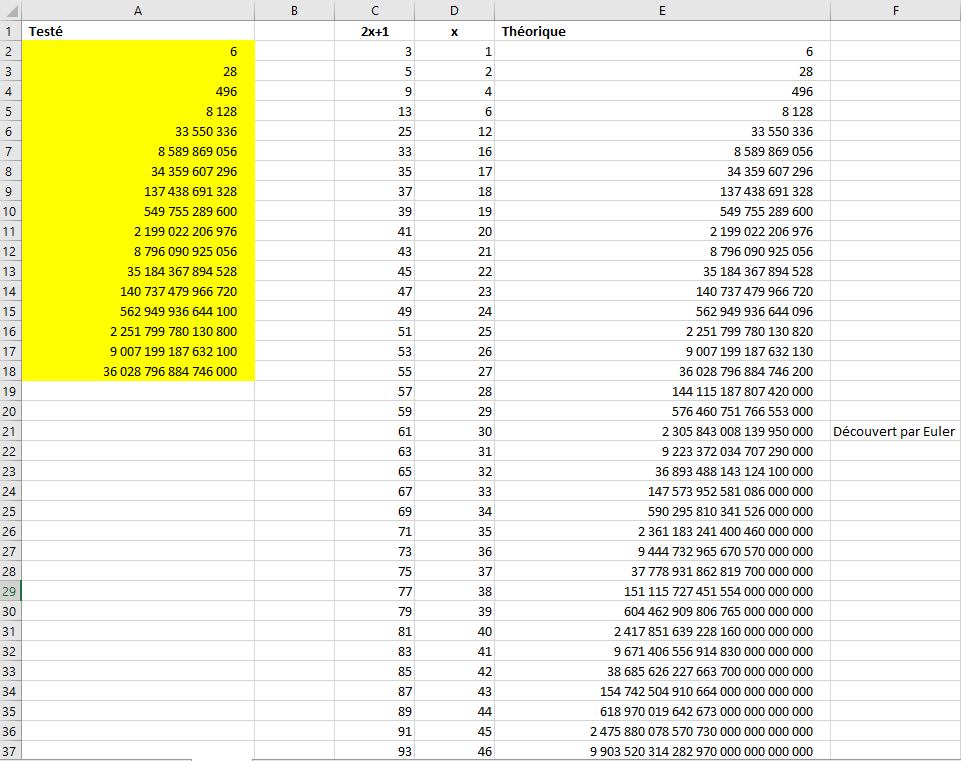The width and height of the screenshot is (961, 761).
Task: Select the row 1 header
Action: click(10, 31)
